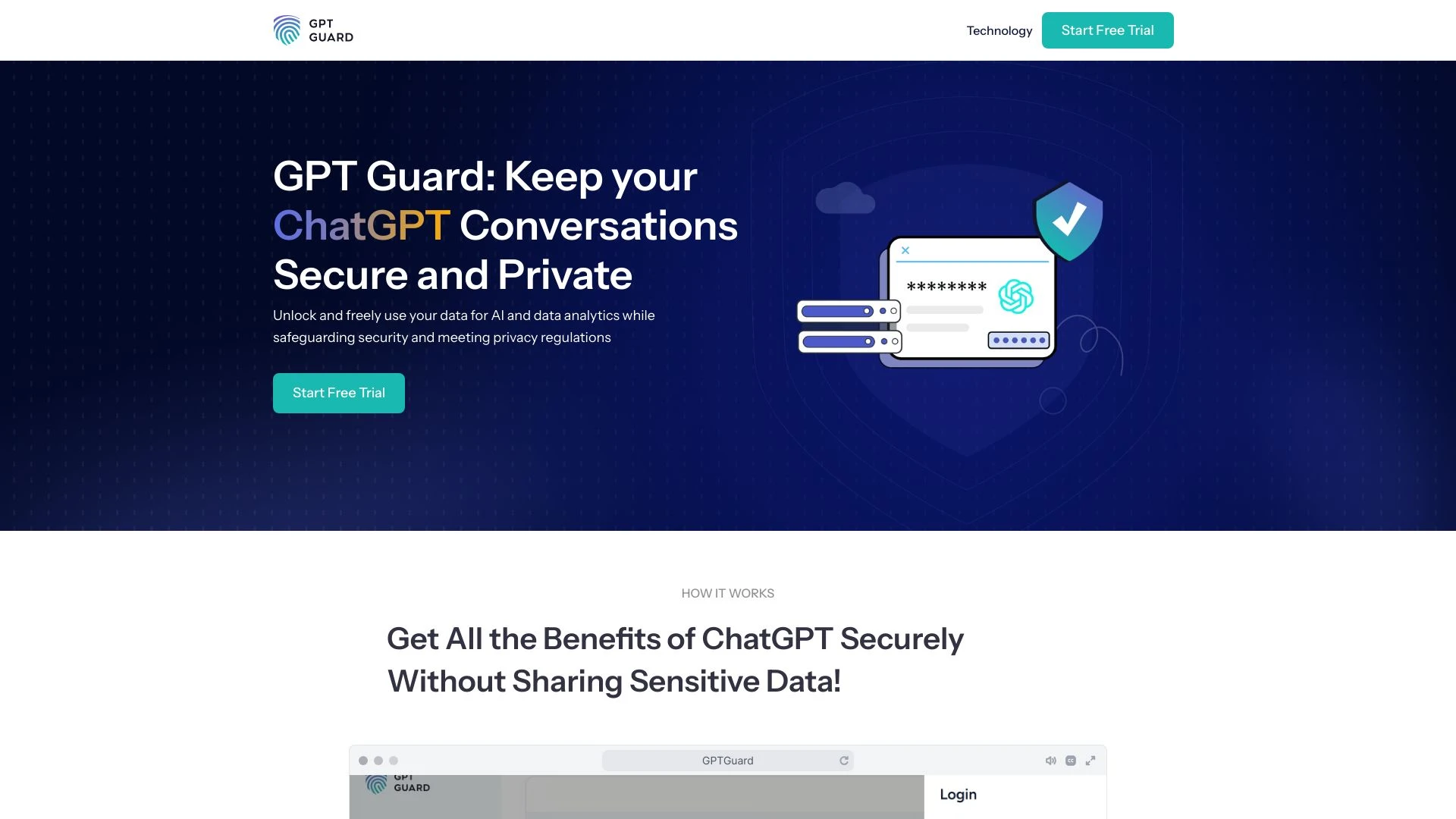Click the navbar Start Free Trial button
Image resolution: width=1456 pixels, height=819 pixels.
coord(1107,30)
